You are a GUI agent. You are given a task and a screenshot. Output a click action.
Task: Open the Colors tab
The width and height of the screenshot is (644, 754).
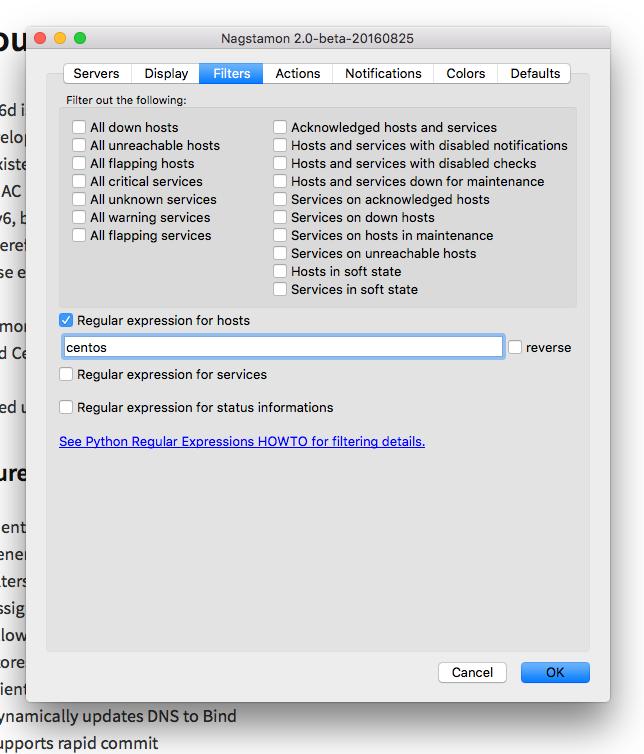coord(465,73)
